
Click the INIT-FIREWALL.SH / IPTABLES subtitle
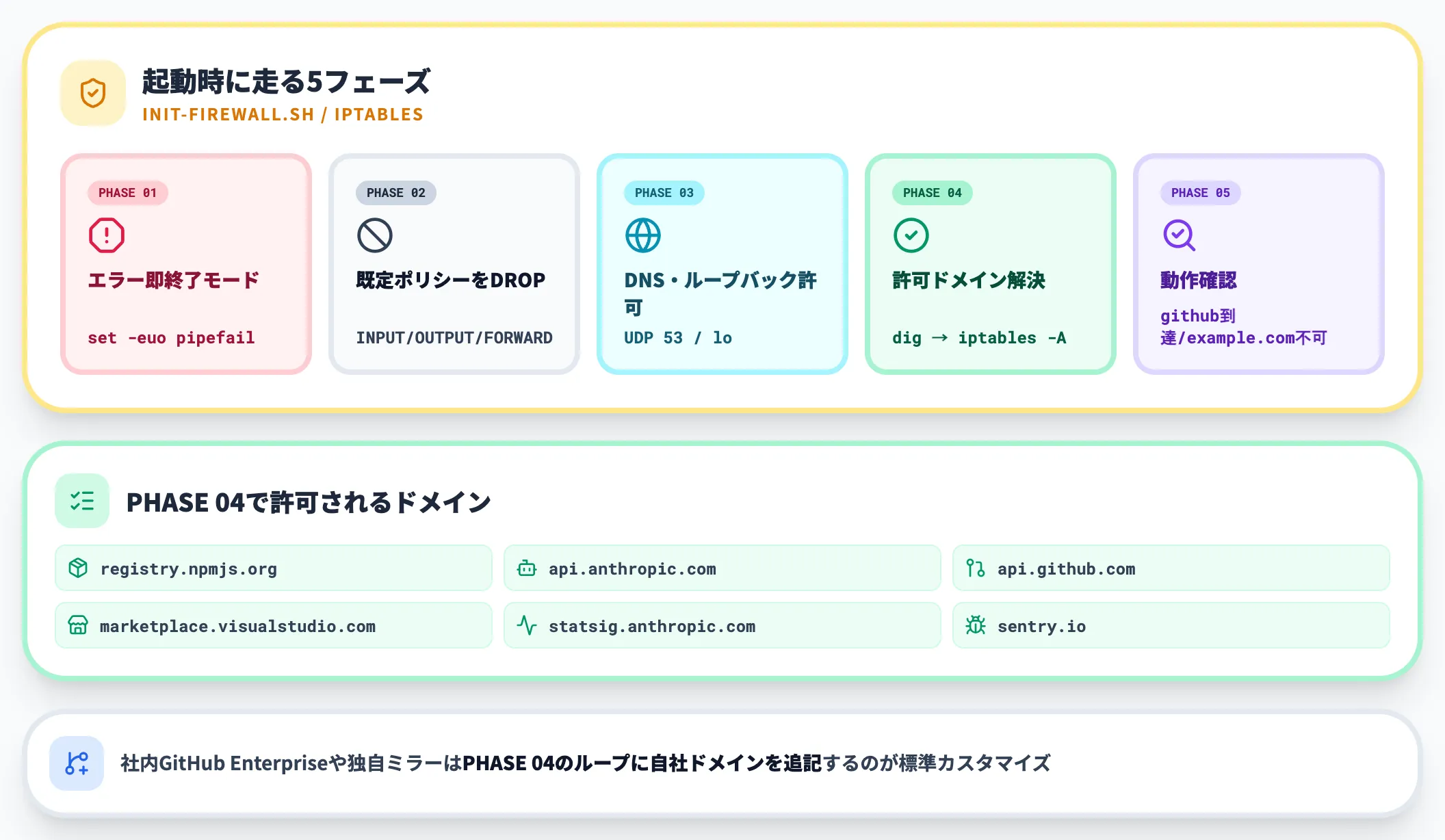click(283, 114)
